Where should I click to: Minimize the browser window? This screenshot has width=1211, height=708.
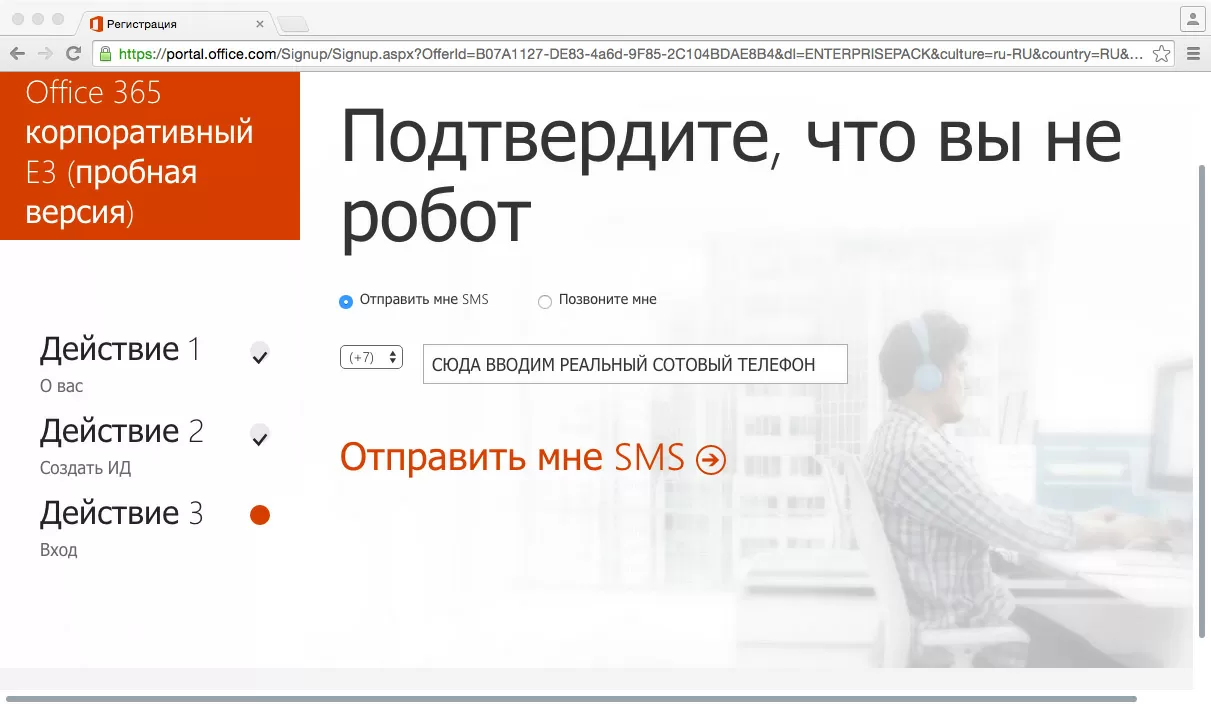pyautogui.click(x=39, y=19)
